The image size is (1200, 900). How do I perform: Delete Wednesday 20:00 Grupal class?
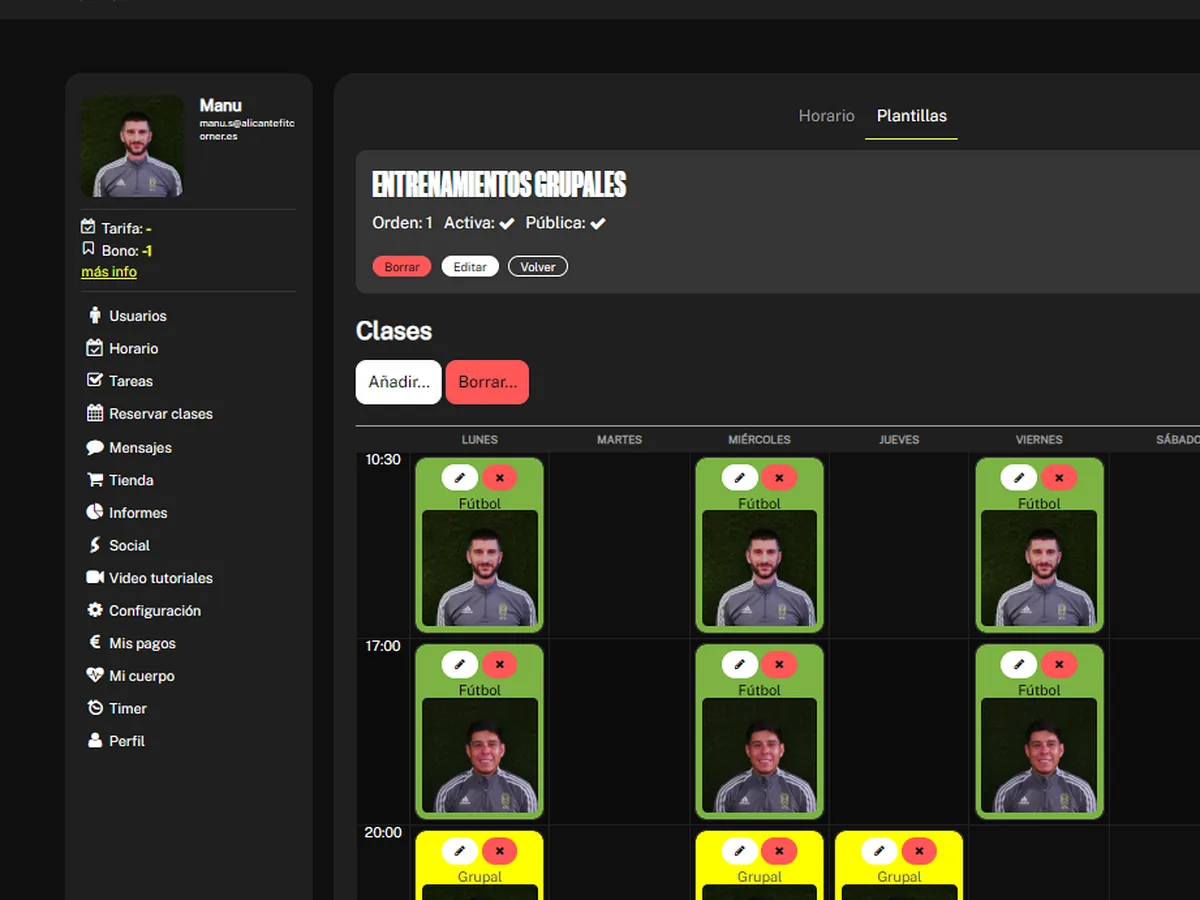[779, 851]
